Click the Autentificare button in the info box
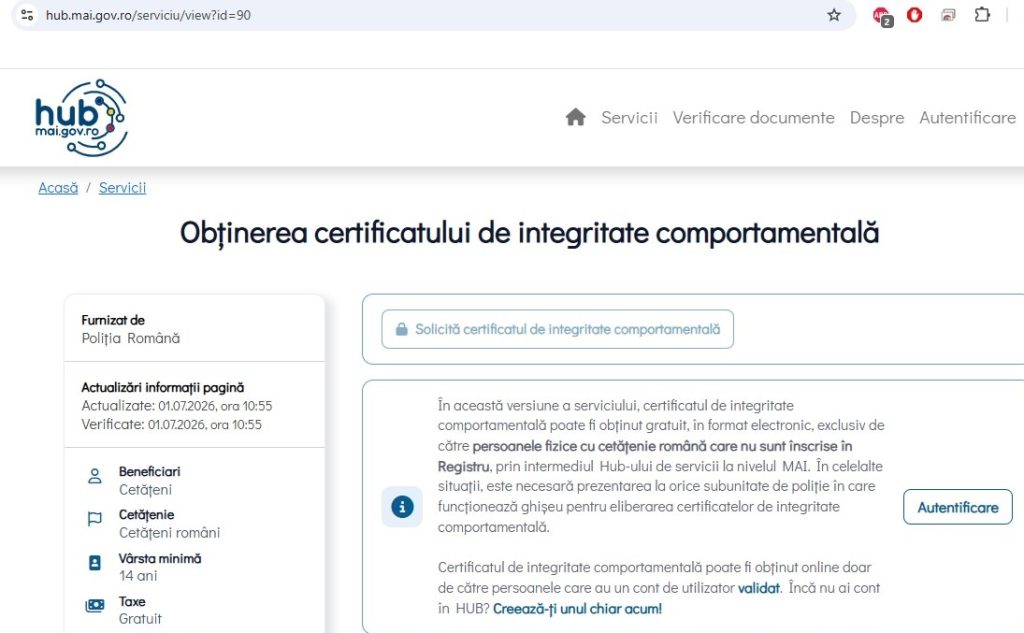 point(958,507)
